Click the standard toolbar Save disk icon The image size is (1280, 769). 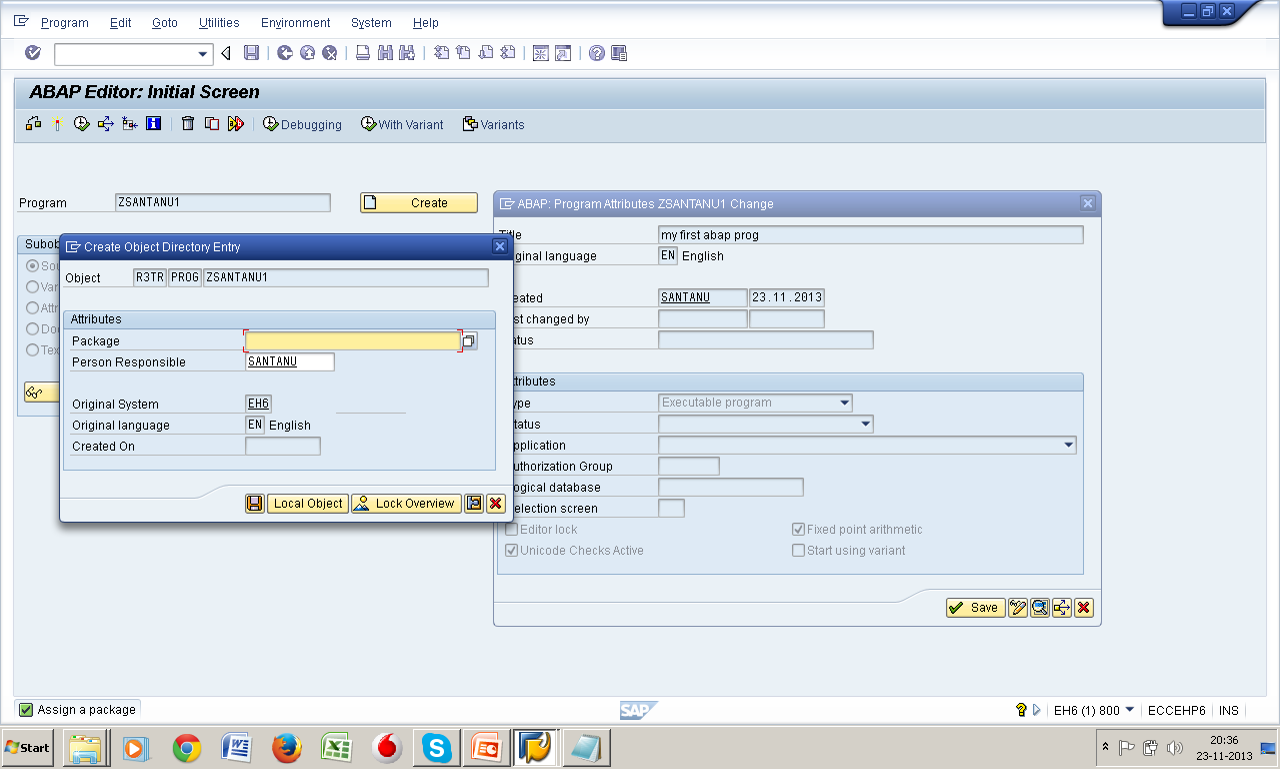click(x=251, y=53)
